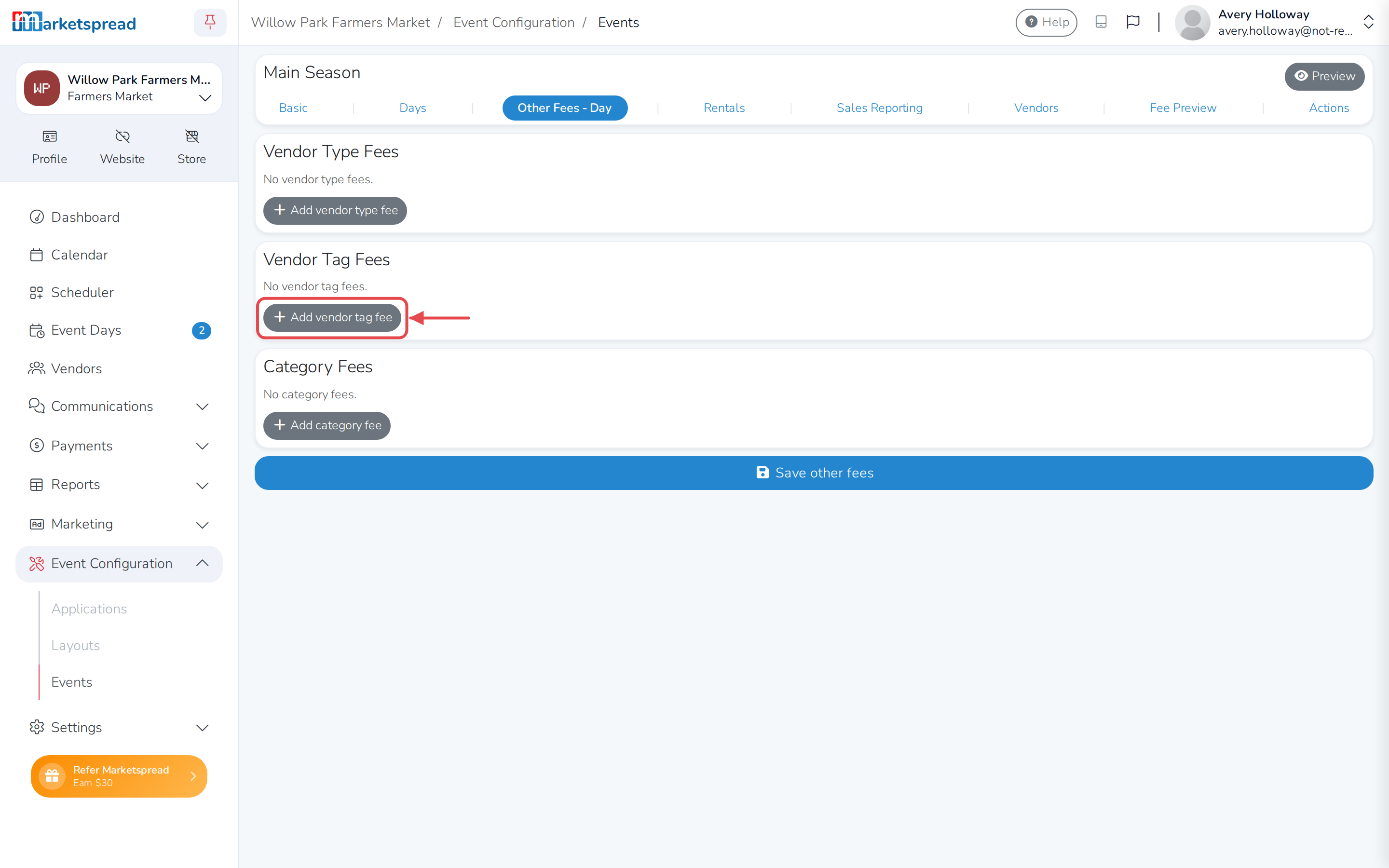Click the flag icon in header

coord(1133,22)
